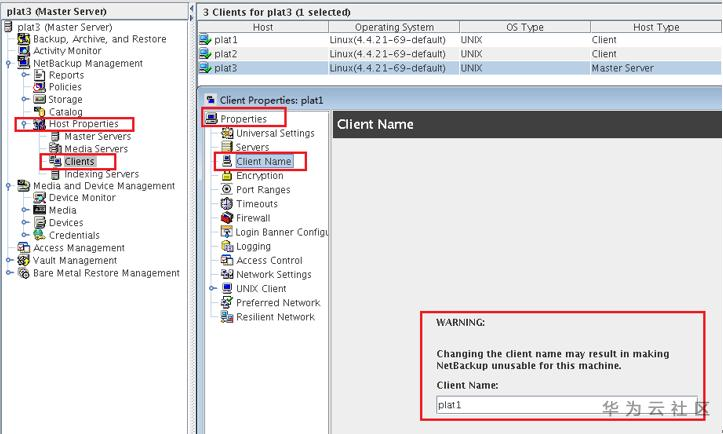The image size is (723, 434).
Task: Open Login Banner Configuration properties
Action: pyautogui.click(x=282, y=232)
